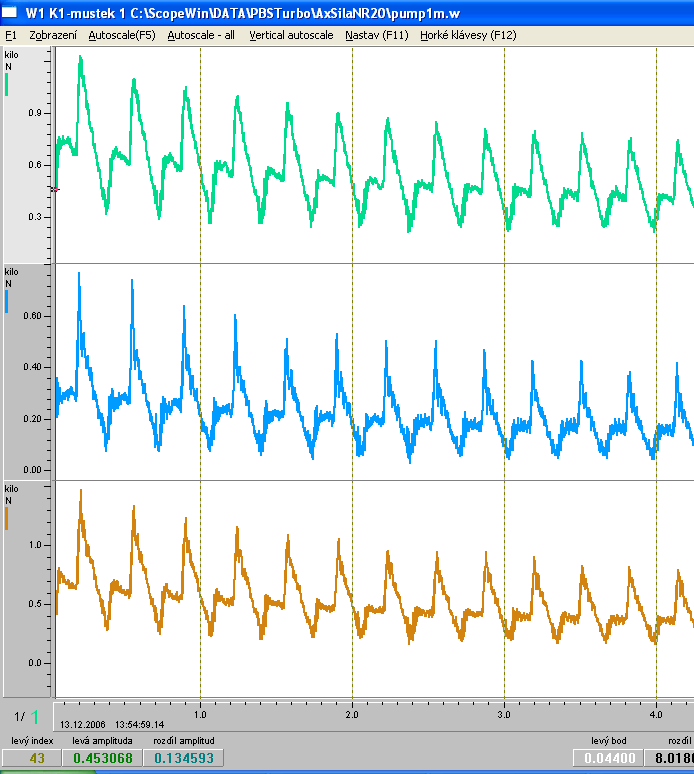This screenshot has width=694, height=774.
Task: Click the window icon in title bar
Action: coord(9,12)
